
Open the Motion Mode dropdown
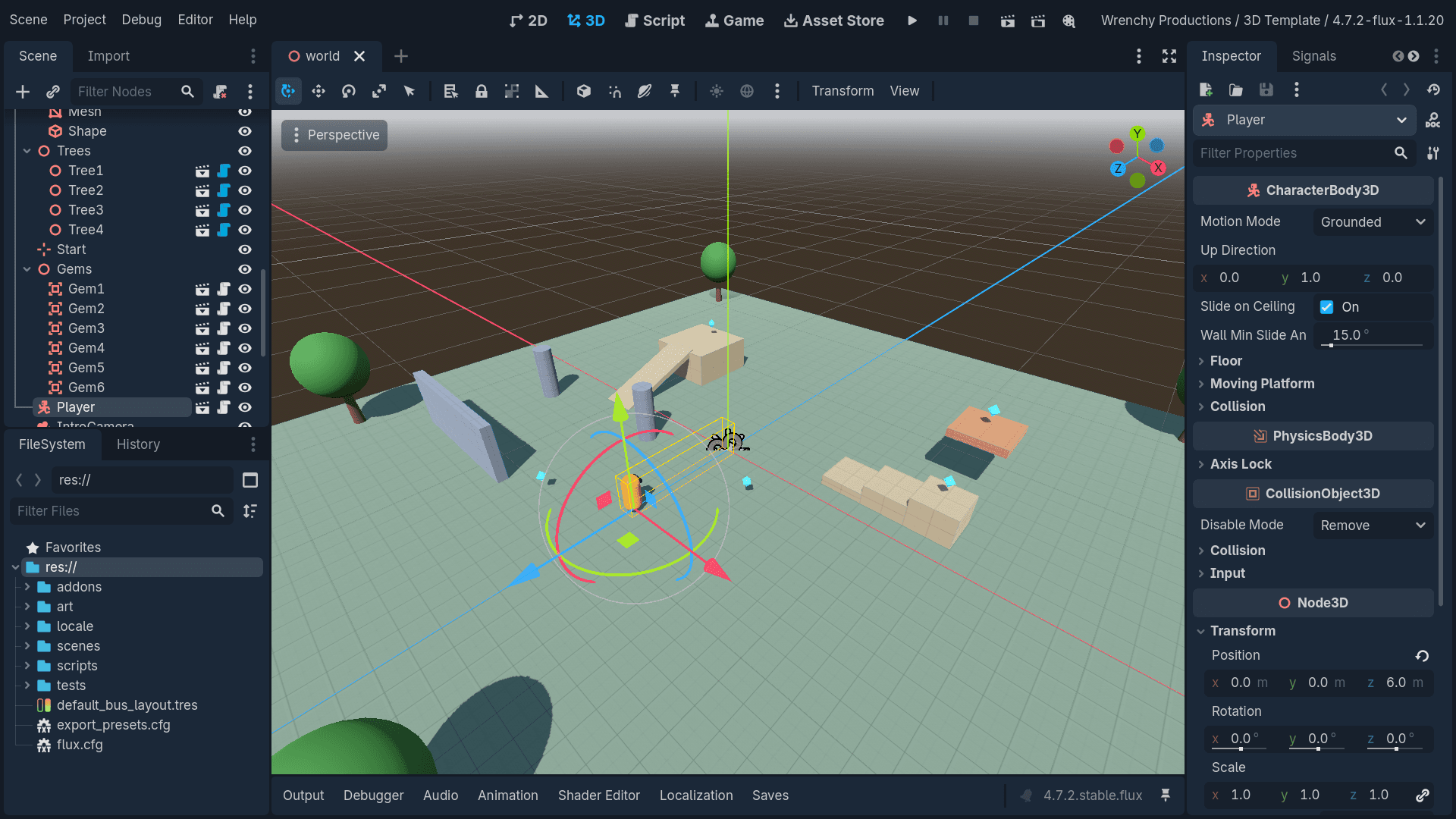1373,222
